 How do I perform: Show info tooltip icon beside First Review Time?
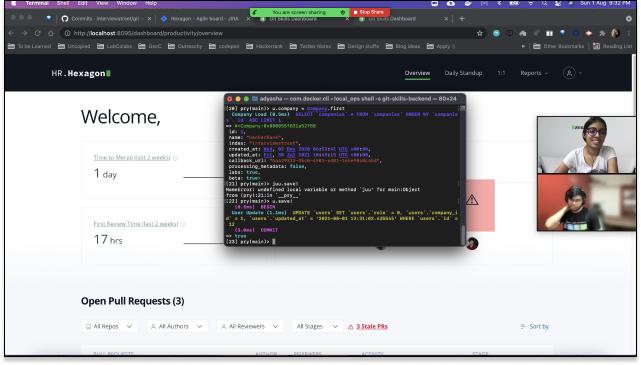183,224
